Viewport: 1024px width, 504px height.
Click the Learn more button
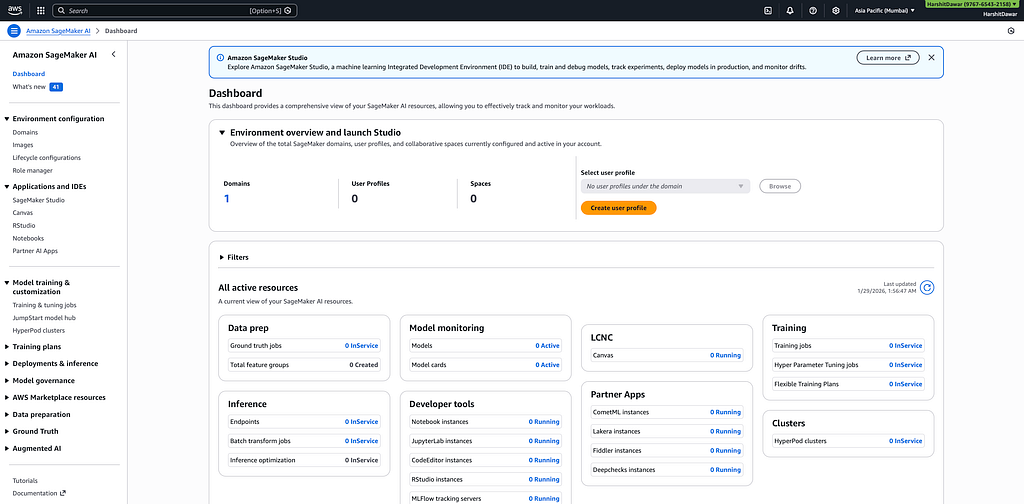click(x=888, y=57)
